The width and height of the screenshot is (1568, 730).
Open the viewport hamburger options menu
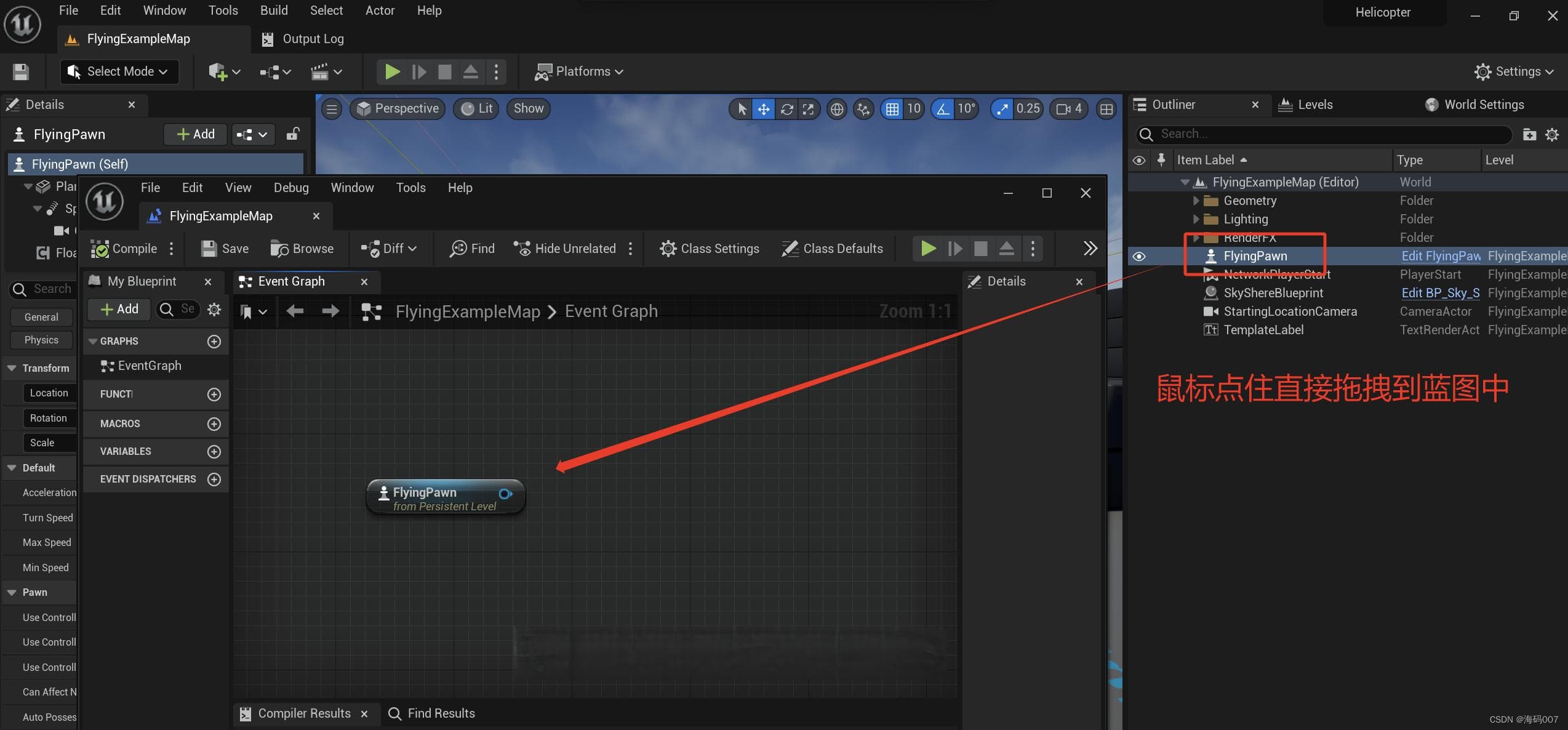(x=332, y=109)
